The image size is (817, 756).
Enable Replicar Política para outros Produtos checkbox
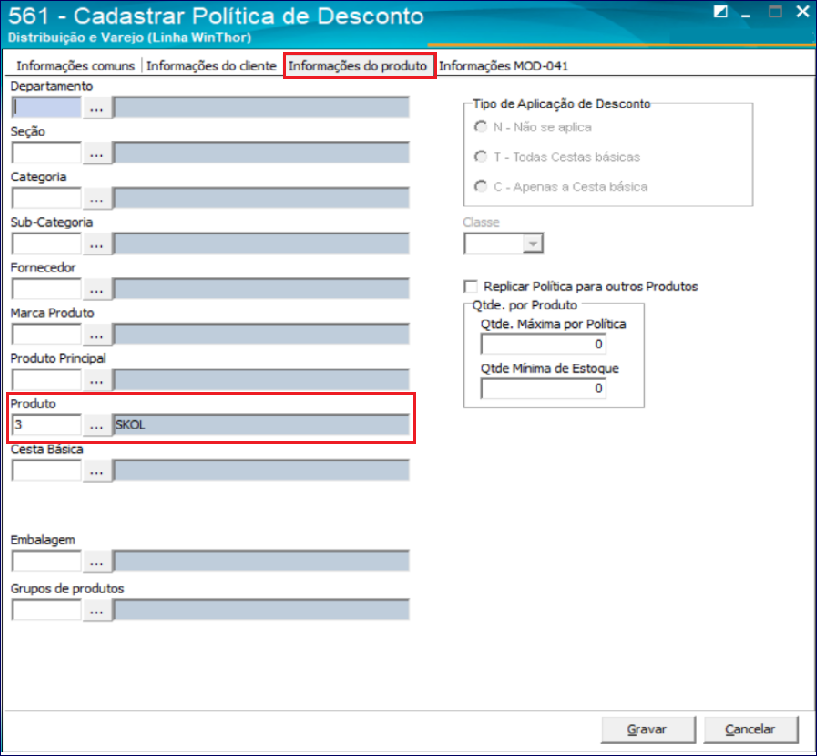470,287
